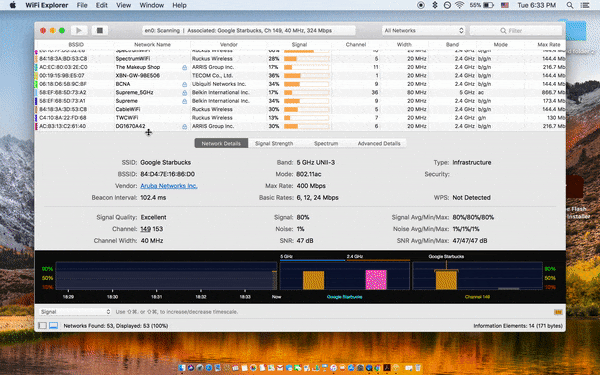Open the Apple menu
Screen dimensions: 600x375
[13, 5]
